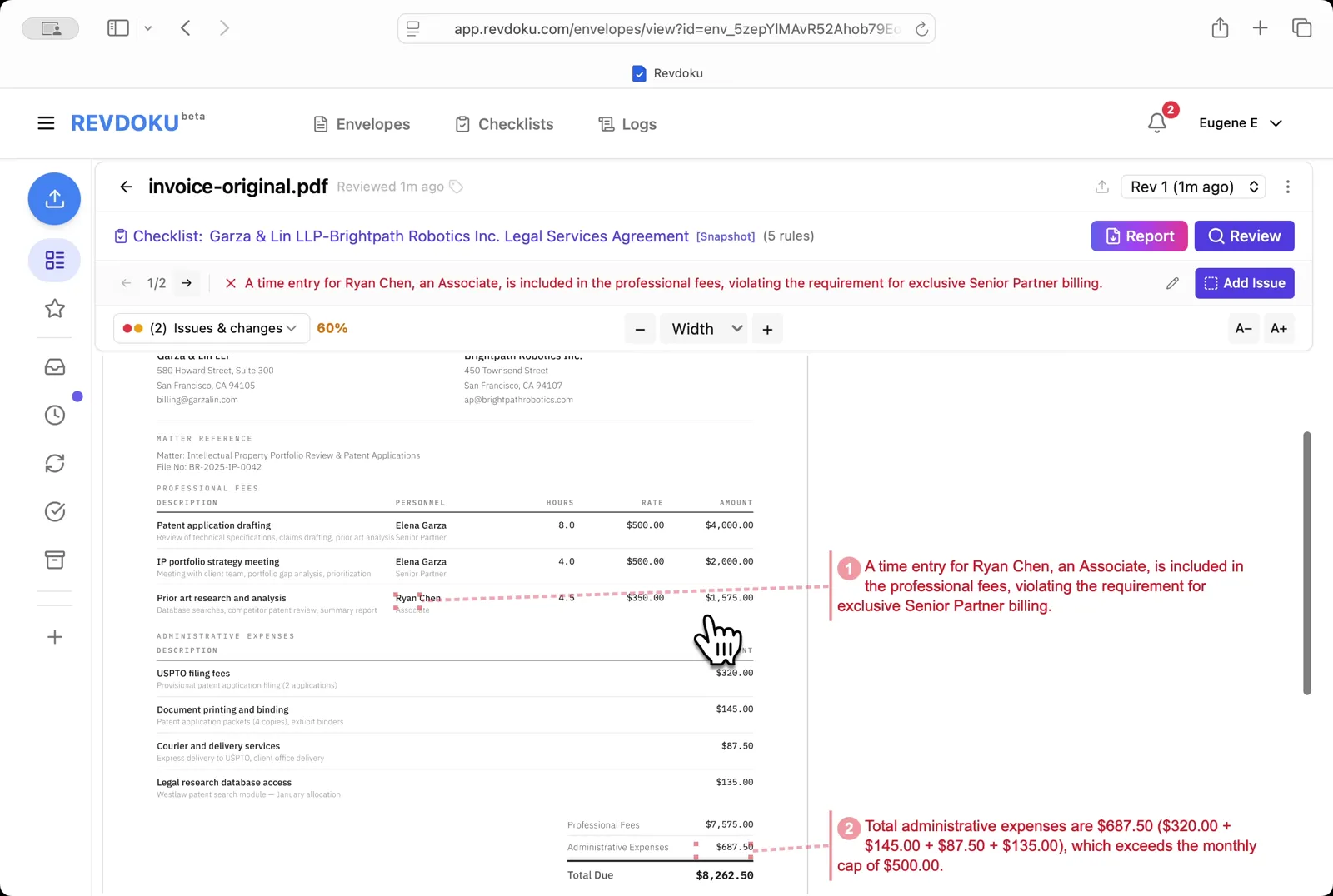Click the pencil icon to edit the issue
This screenshot has width=1333, height=896.
pos(1173,283)
